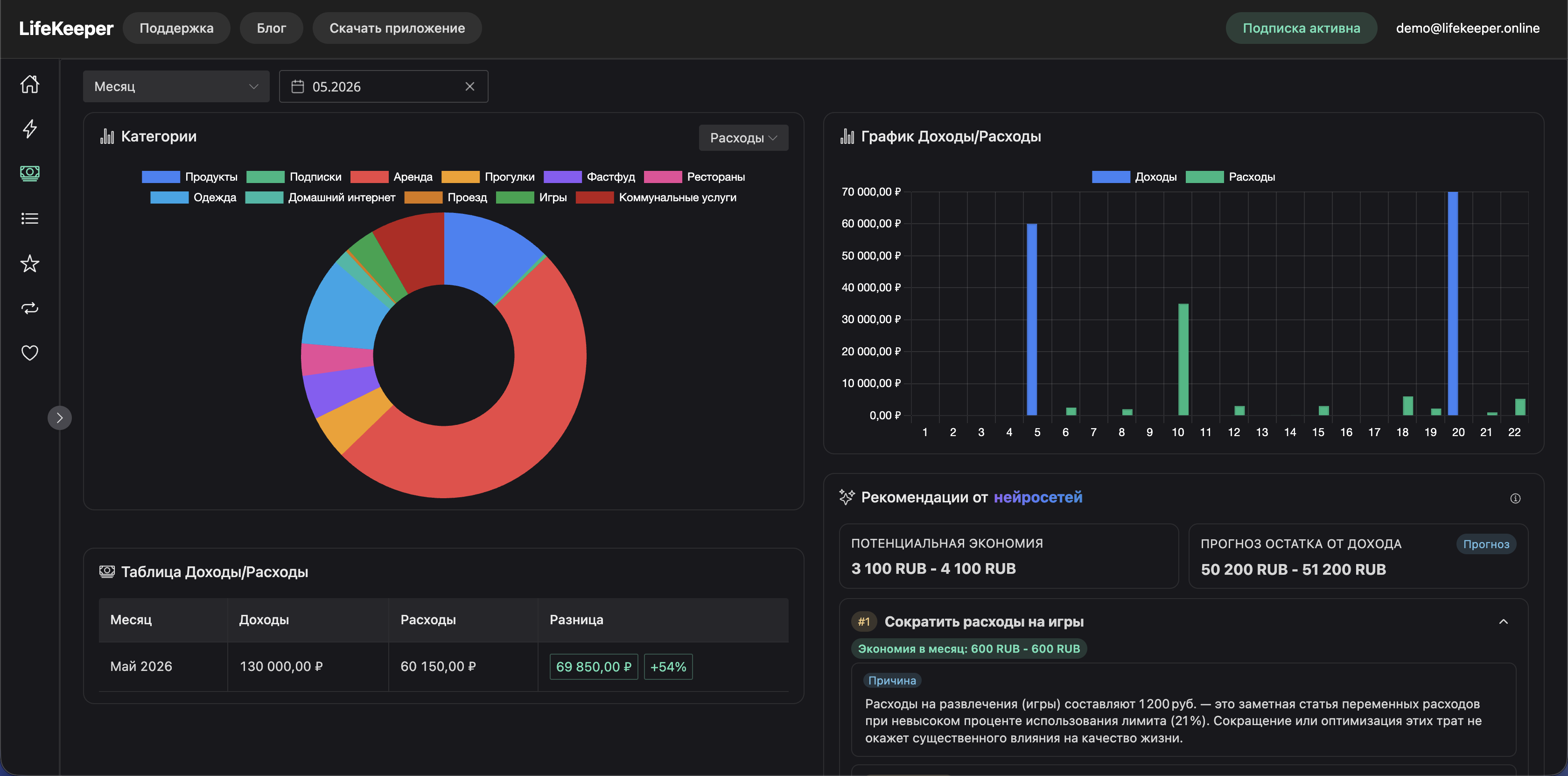The image size is (1568, 776).
Task: Click the heart icon in sidebar
Action: click(x=30, y=353)
